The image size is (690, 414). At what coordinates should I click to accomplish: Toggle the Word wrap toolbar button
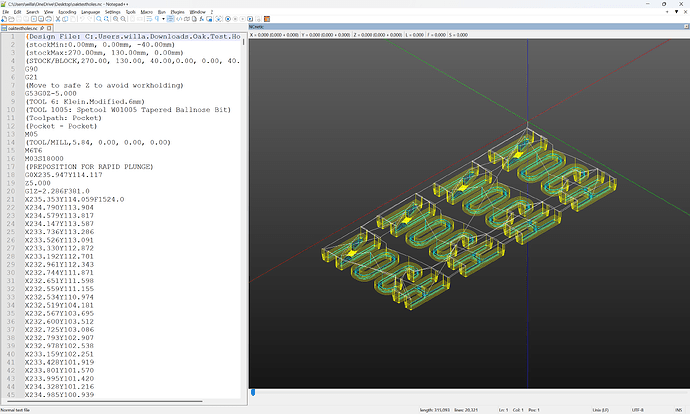pyautogui.click(x=149, y=19)
